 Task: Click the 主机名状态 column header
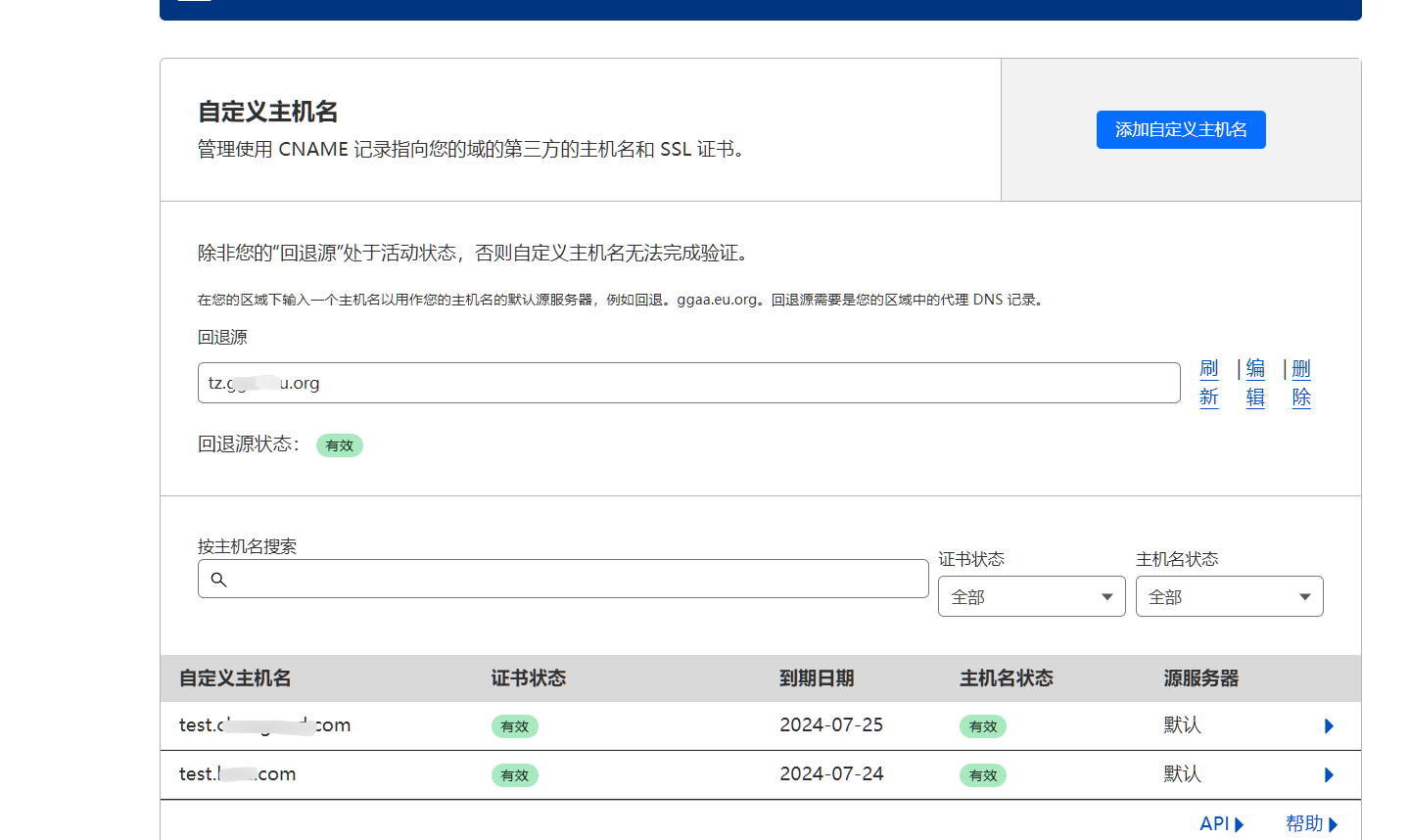pyautogui.click(x=1007, y=678)
